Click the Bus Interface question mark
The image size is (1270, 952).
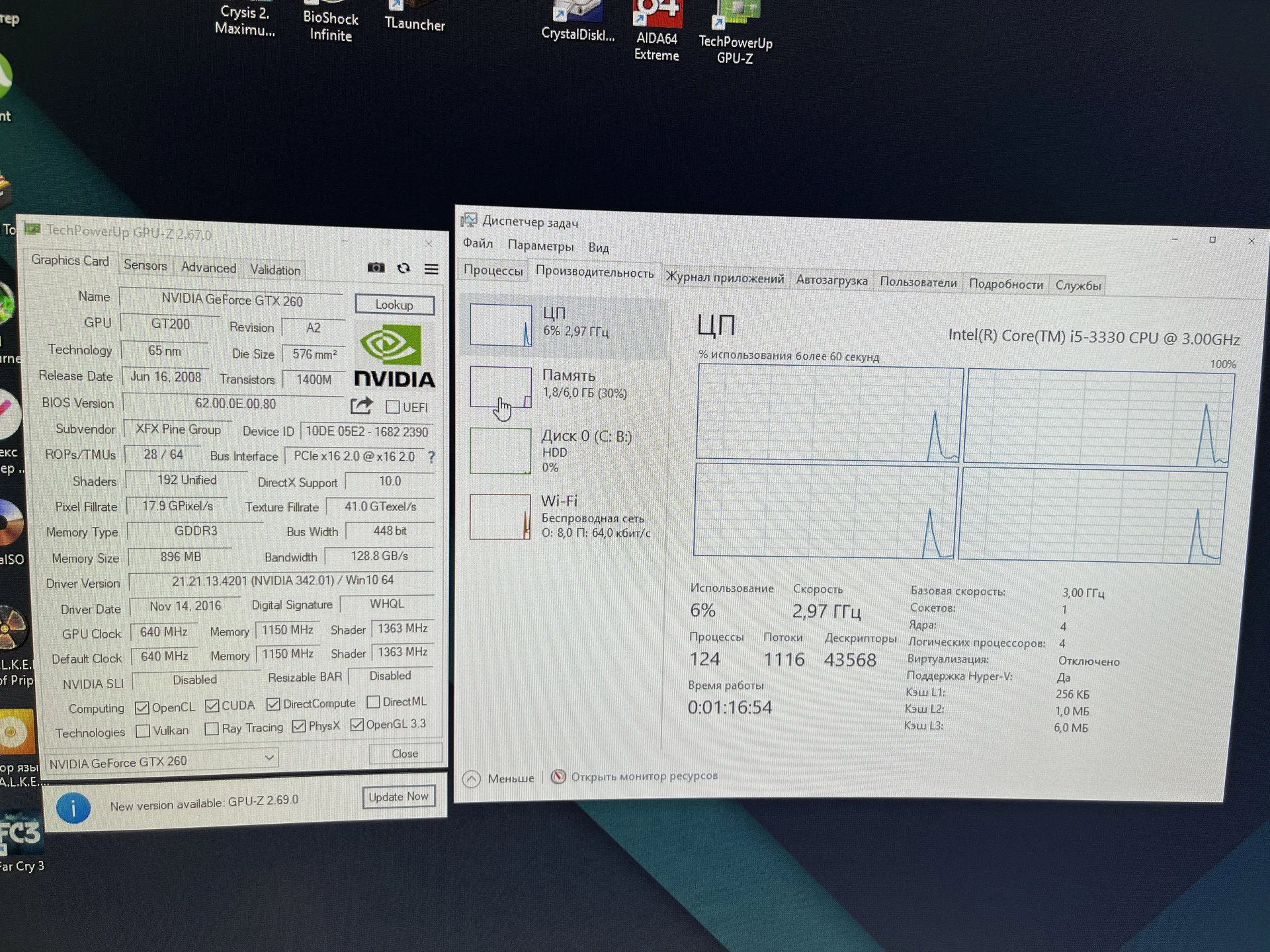431,457
